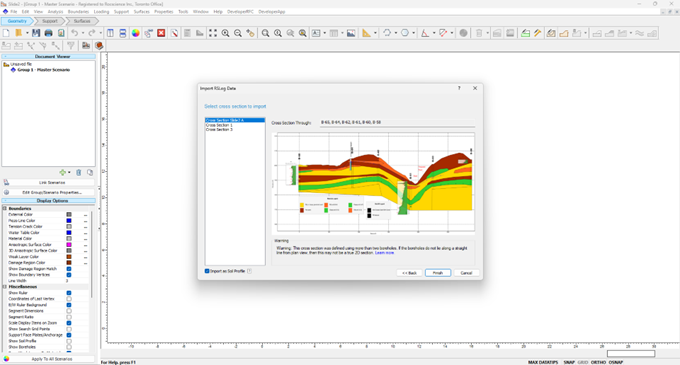Click the yellow triangle ruler icon

pyautogui.click(x=366, y=33)
